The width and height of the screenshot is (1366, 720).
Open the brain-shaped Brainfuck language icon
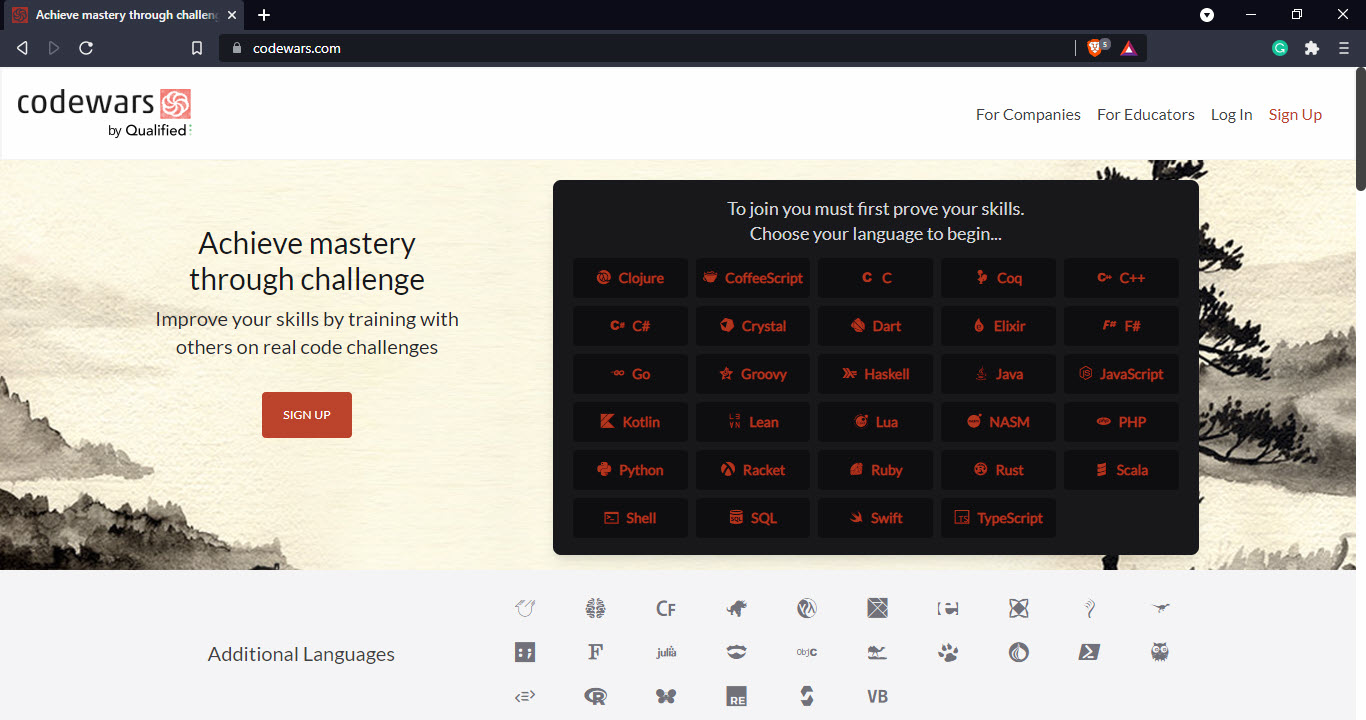point(596,608)
